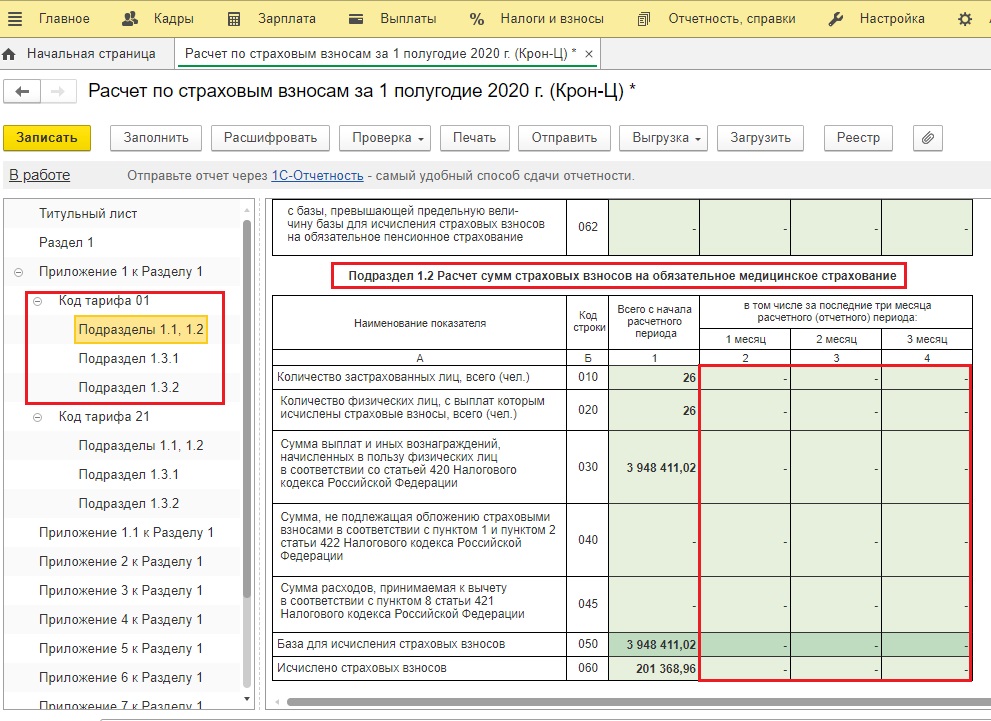991x721 pixels.
Task: Click the Зарплата calculator icon
Action: (x=234, y=20)
